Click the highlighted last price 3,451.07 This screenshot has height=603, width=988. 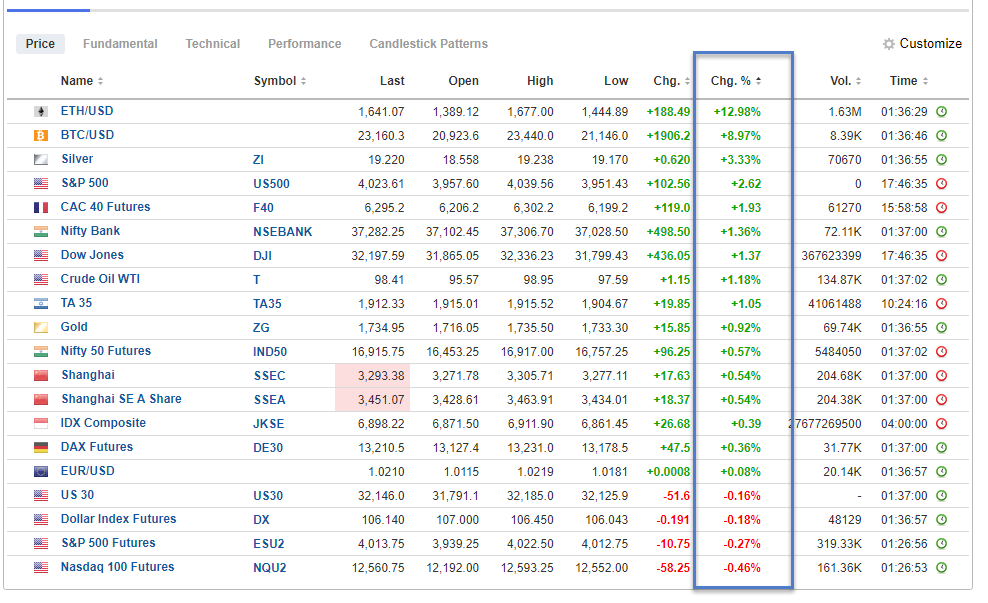click(381, 400)
